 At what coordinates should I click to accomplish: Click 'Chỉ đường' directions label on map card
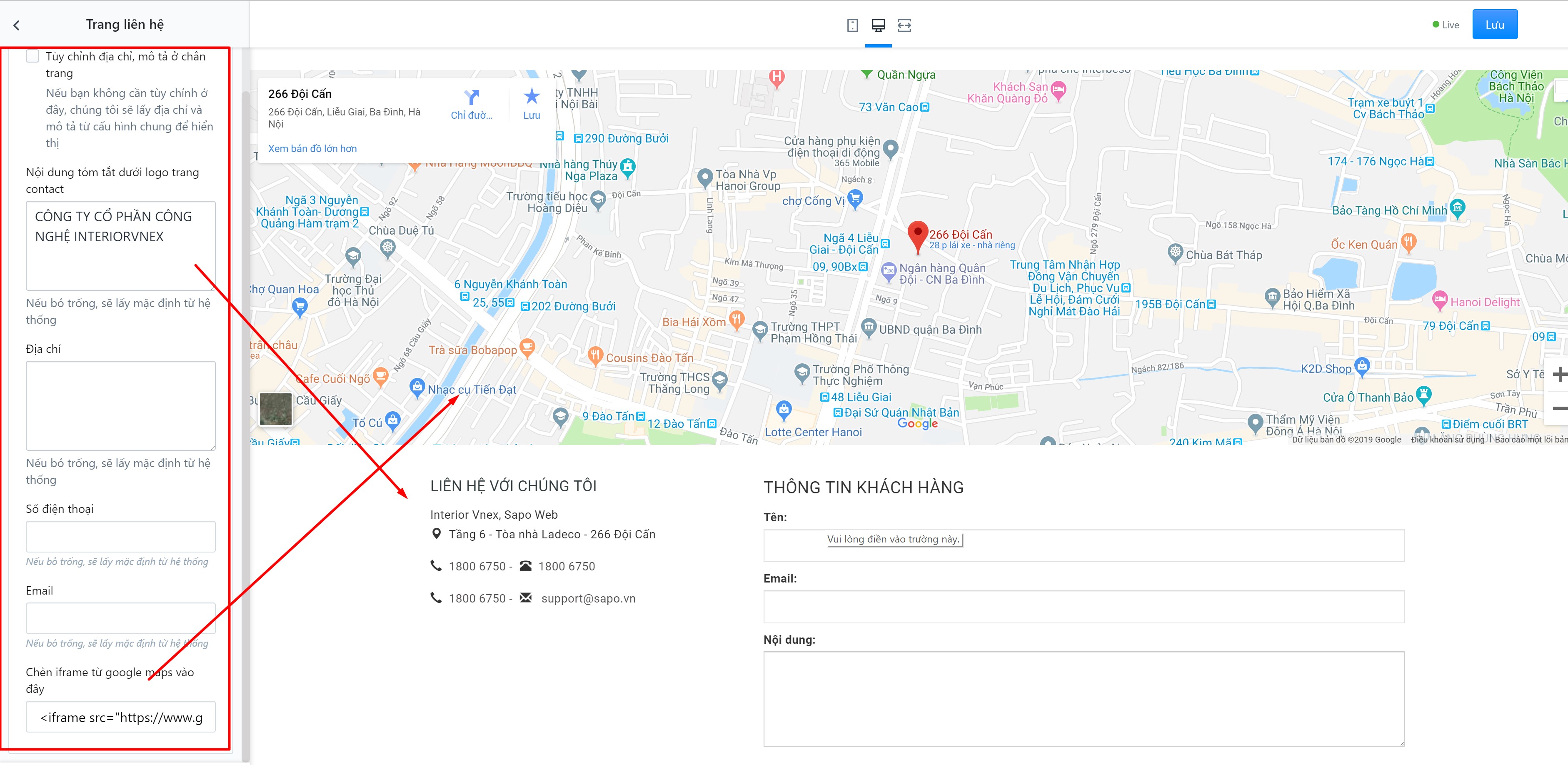click(x=471, y=115)
